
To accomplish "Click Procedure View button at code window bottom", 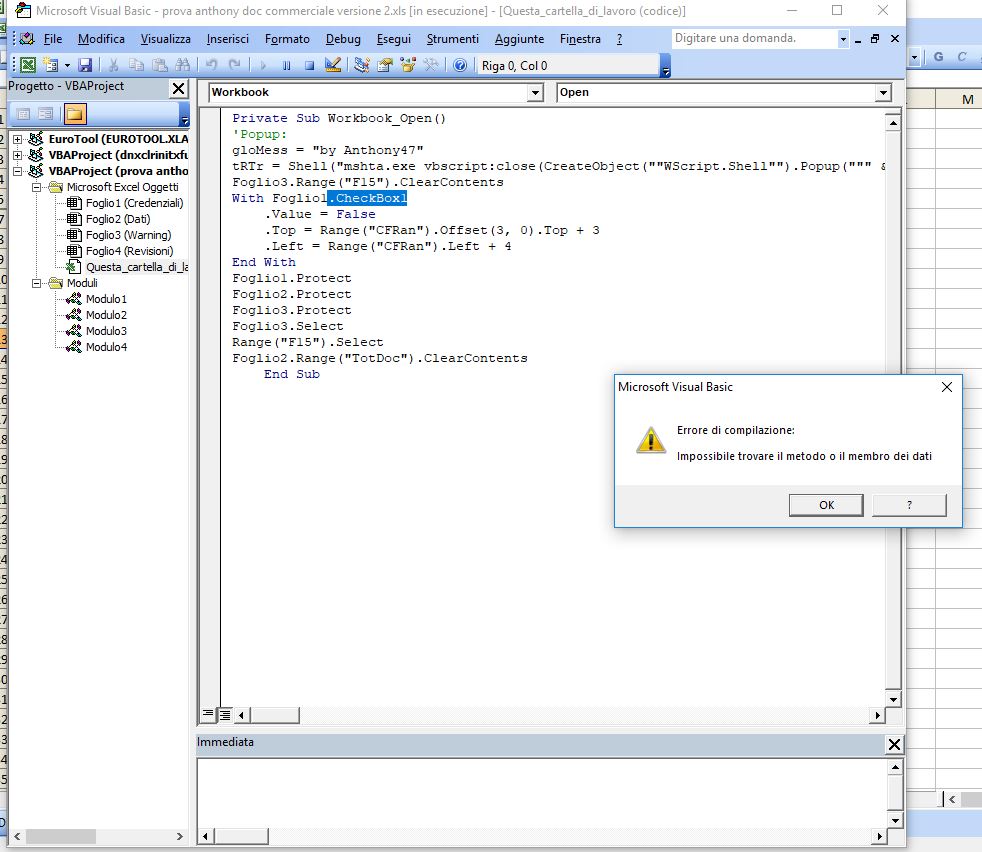I will tap(208, 714).
